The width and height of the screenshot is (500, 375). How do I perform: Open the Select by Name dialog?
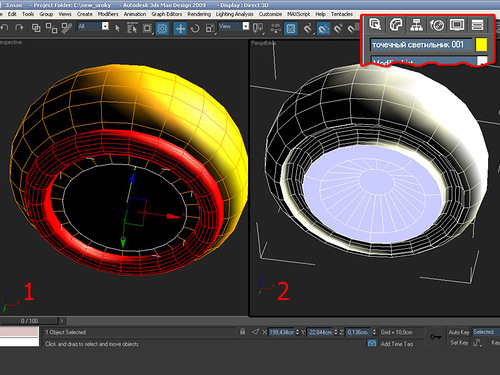click(132, 28)
